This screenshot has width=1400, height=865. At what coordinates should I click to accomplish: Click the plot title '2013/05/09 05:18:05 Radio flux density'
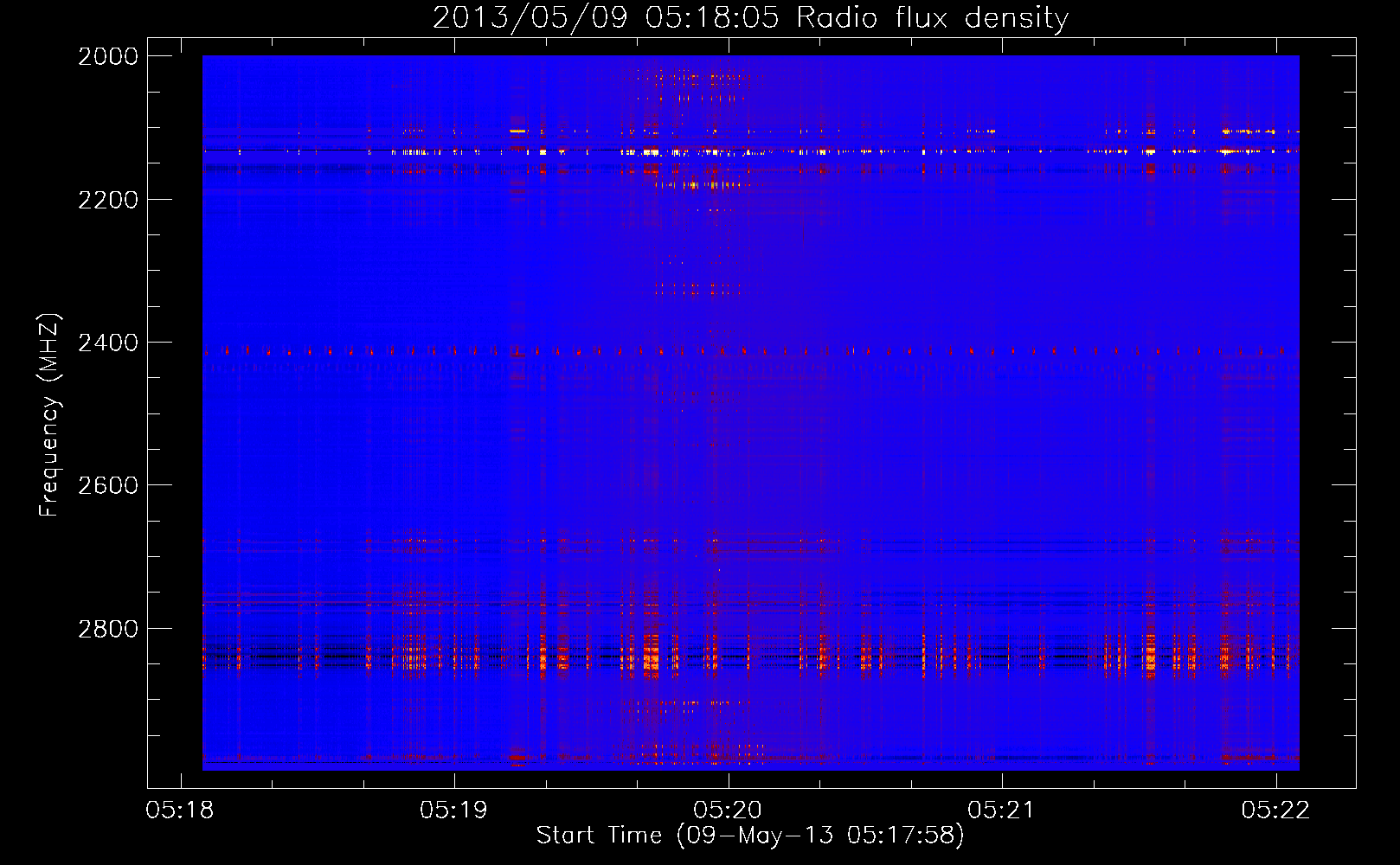pyautogui.click(x=750, y=18)
